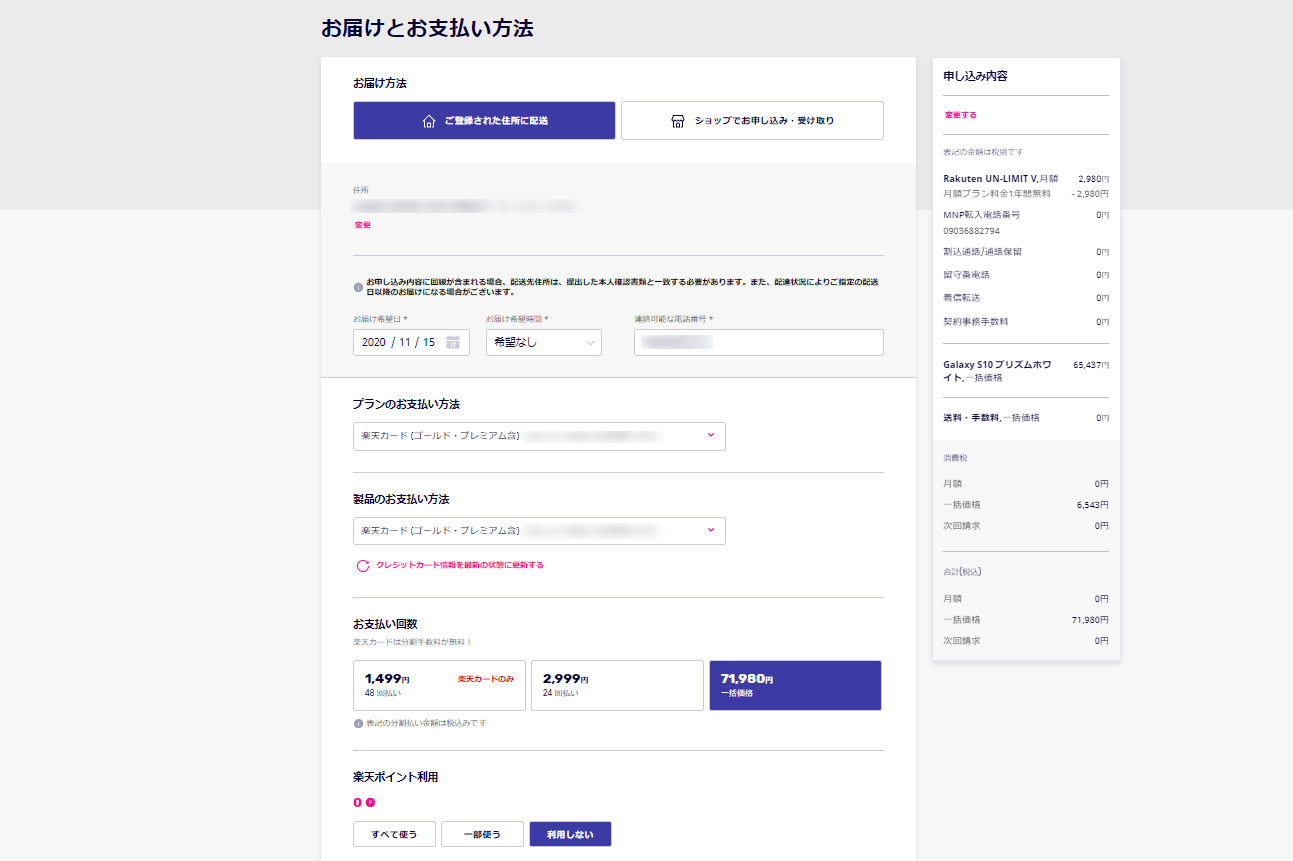Expand the product payment method dropdown
Image resolution: width=1293 pixels, height=861 pixels.
point(539,531)
